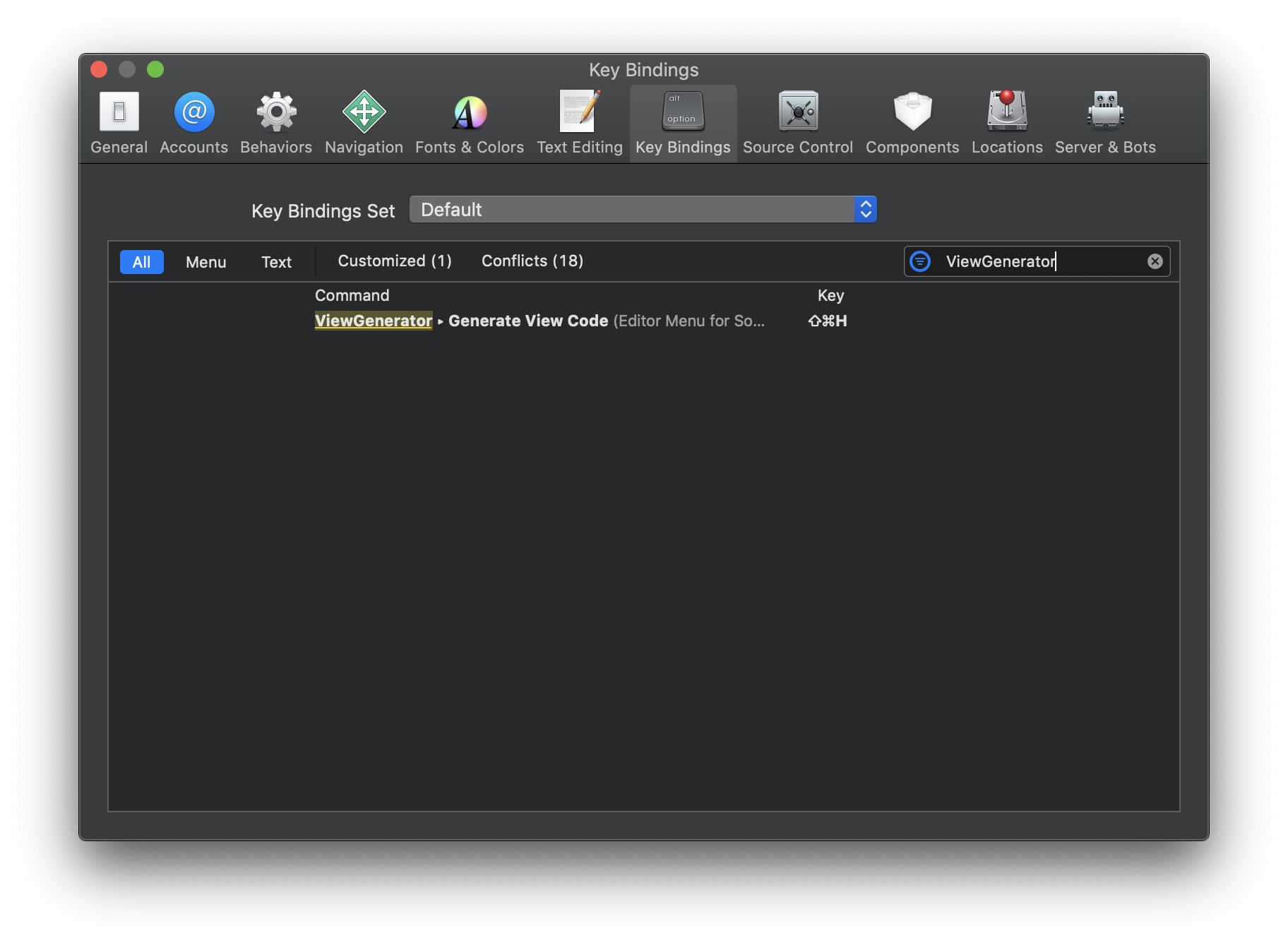Open the Accounts preferences pane
The image size is (1288, 945).
194,123
